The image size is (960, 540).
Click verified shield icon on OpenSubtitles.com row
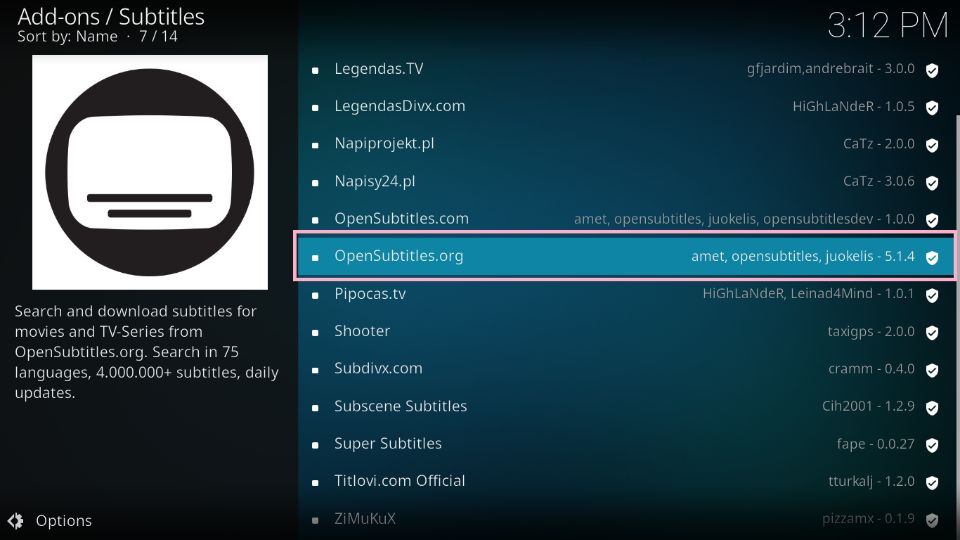[932, 220]
